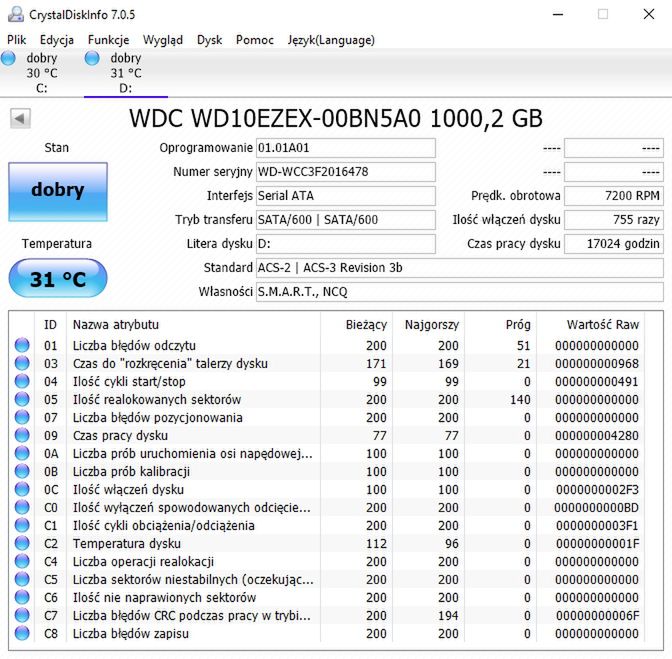Viewport: 672px width, 659px height.
Task: Click threshold value 140
Action: [520, 399]
